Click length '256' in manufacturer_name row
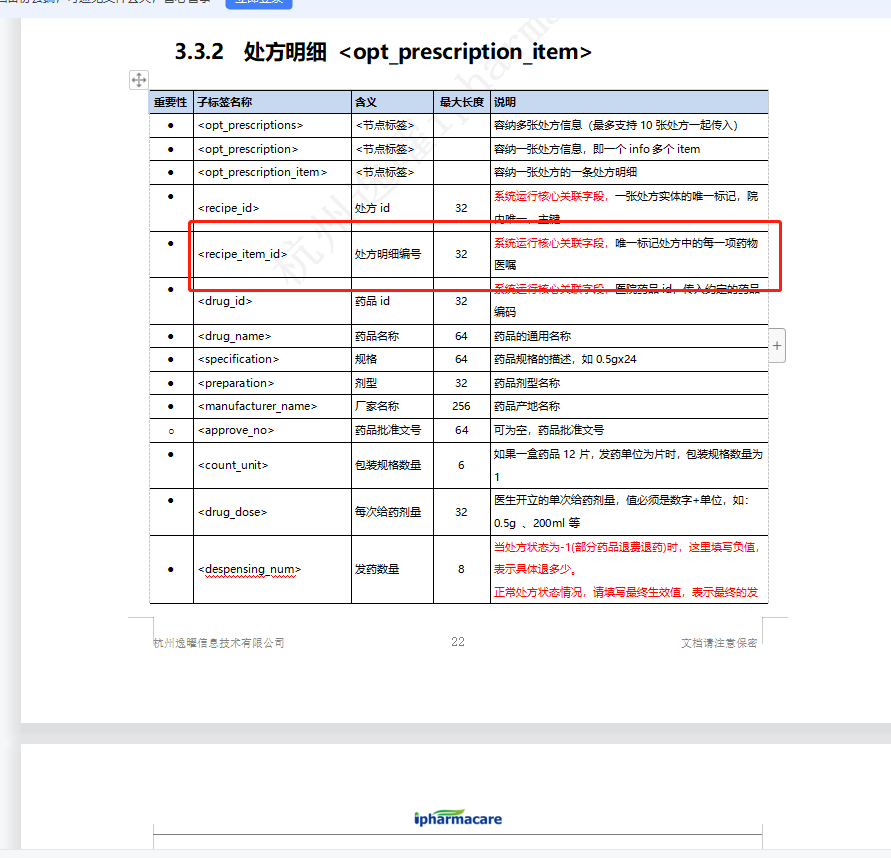Image resolution: width=891 pixels, height=858 pixels. (x=461, y=406)
